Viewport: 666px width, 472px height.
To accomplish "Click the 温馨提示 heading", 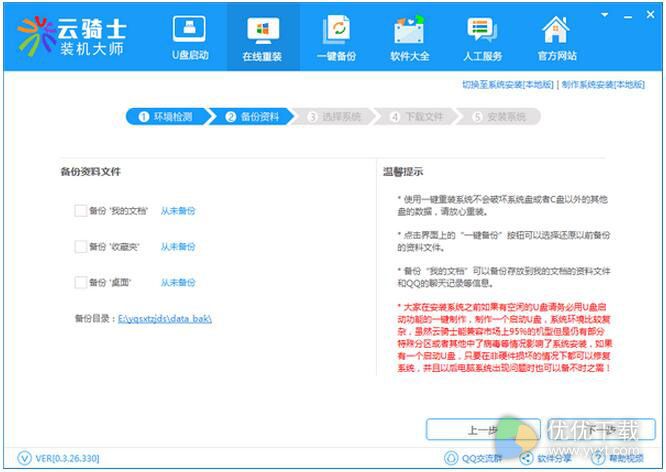I will 403,172.
